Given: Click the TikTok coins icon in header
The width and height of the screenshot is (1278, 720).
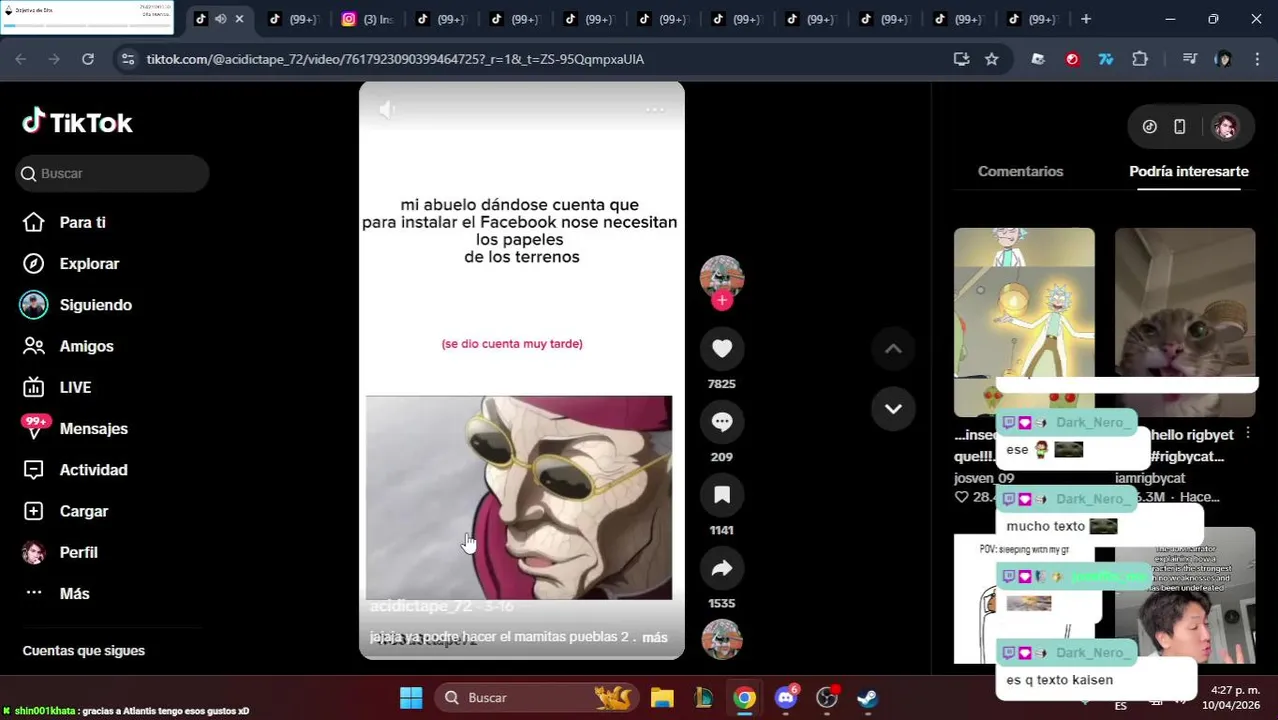Looking at the screenshot, I should (1150, 127).
